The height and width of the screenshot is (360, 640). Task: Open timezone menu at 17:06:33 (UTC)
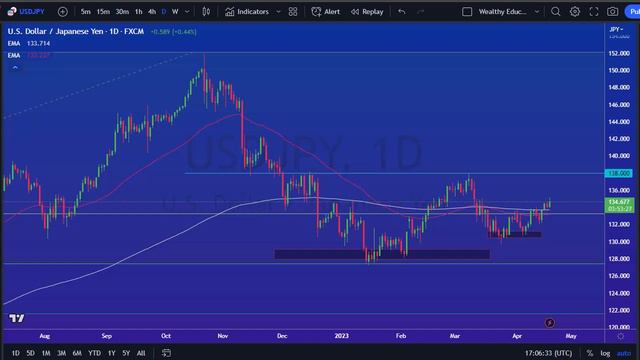[548, 353]
